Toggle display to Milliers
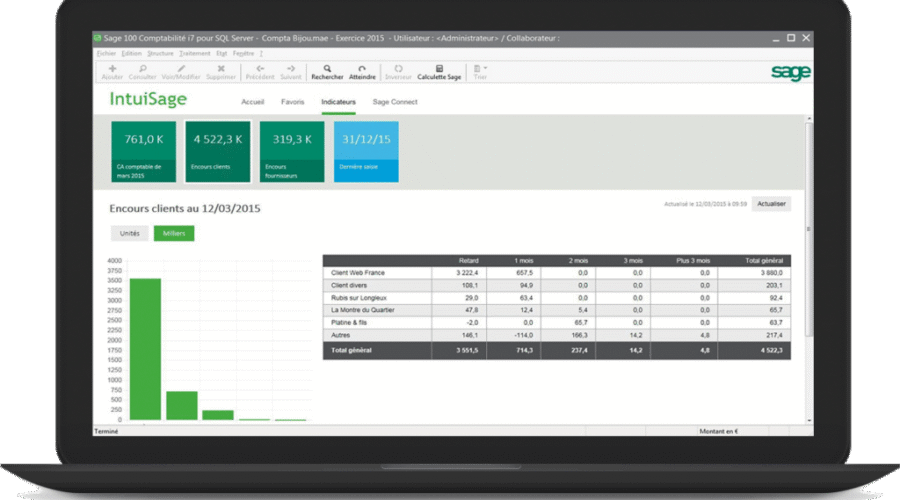Viewport: 900px width, 500px height. [x=174, y=233]
